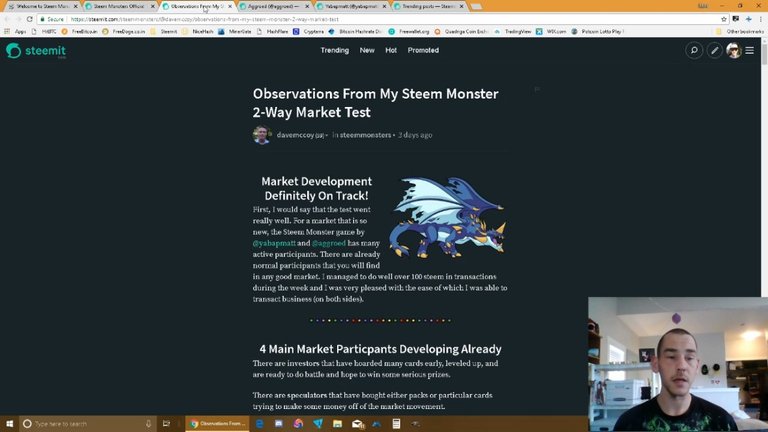Open the Steemit search magnifier icon

coord(694,50)
